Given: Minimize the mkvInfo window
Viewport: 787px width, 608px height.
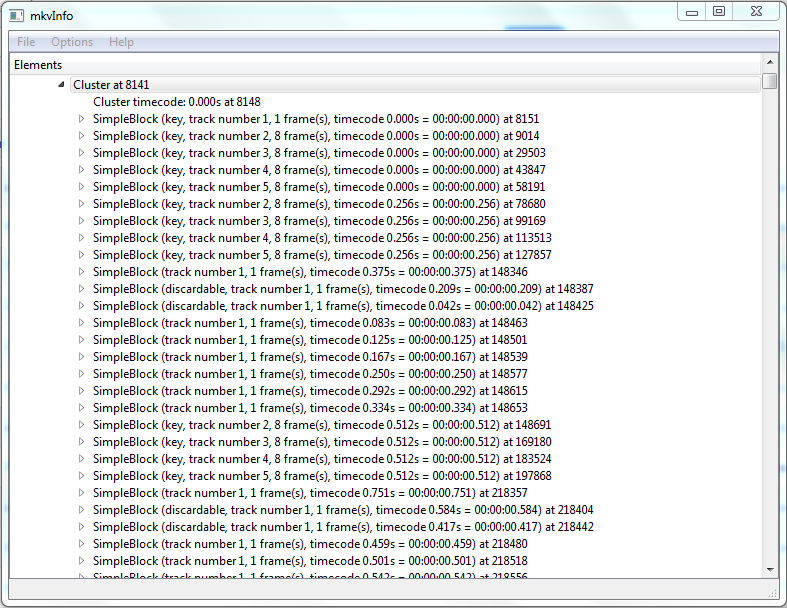Looking at the screenshot, I should click(x=692, y=12).
